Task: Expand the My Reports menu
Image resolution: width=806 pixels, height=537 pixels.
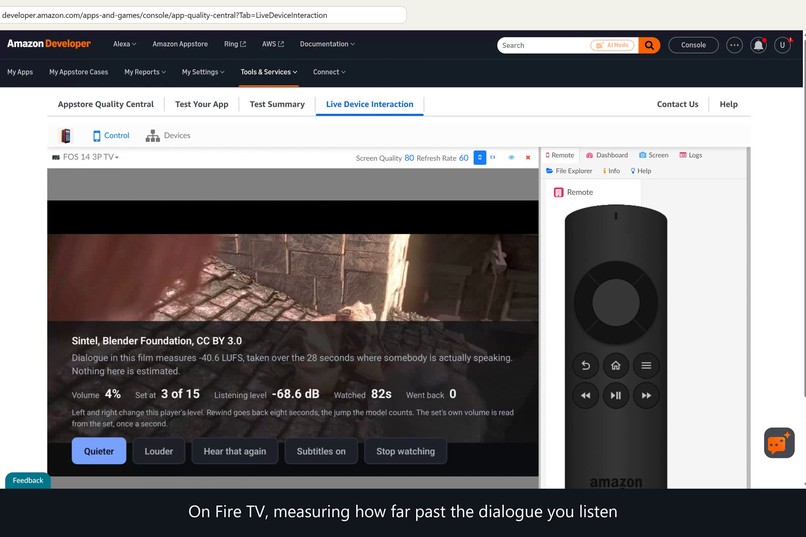Action: tap(145, 72)
